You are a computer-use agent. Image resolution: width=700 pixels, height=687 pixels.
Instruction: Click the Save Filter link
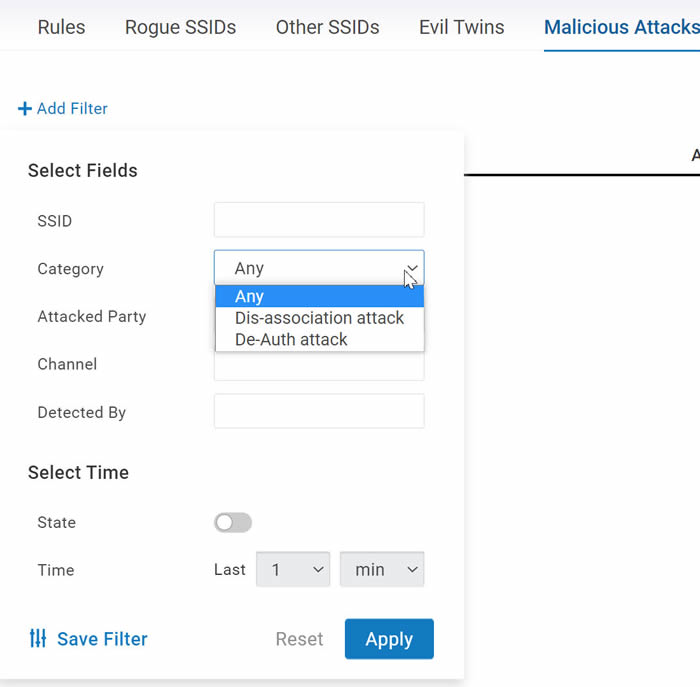pos(102,639)
